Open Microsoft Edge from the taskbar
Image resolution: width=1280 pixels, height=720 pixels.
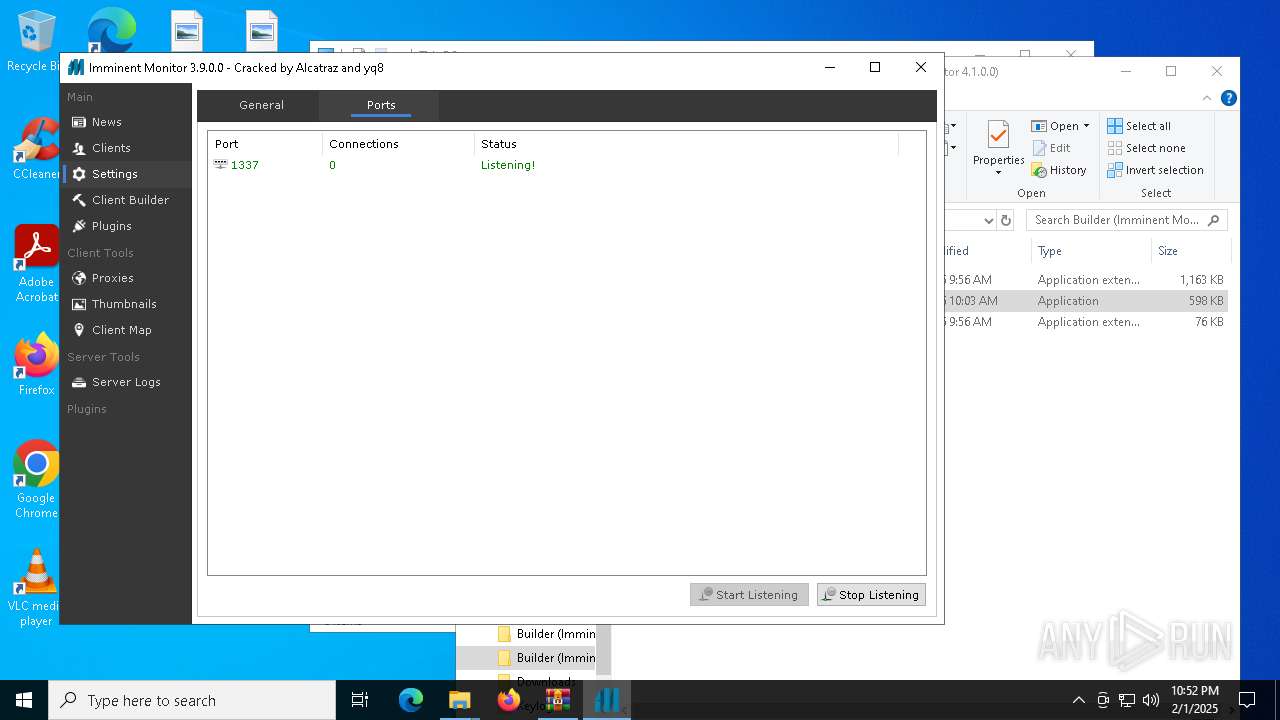coord(411,700)
